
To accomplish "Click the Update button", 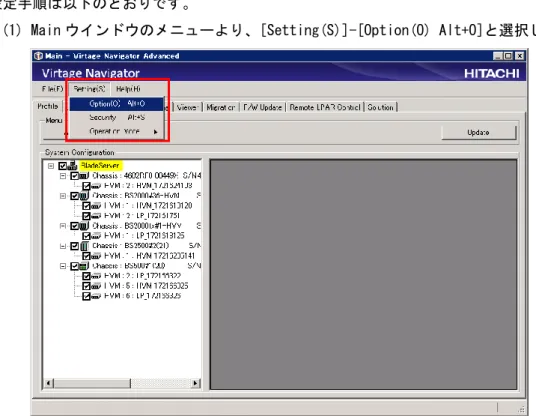I will tap(479, 132).
